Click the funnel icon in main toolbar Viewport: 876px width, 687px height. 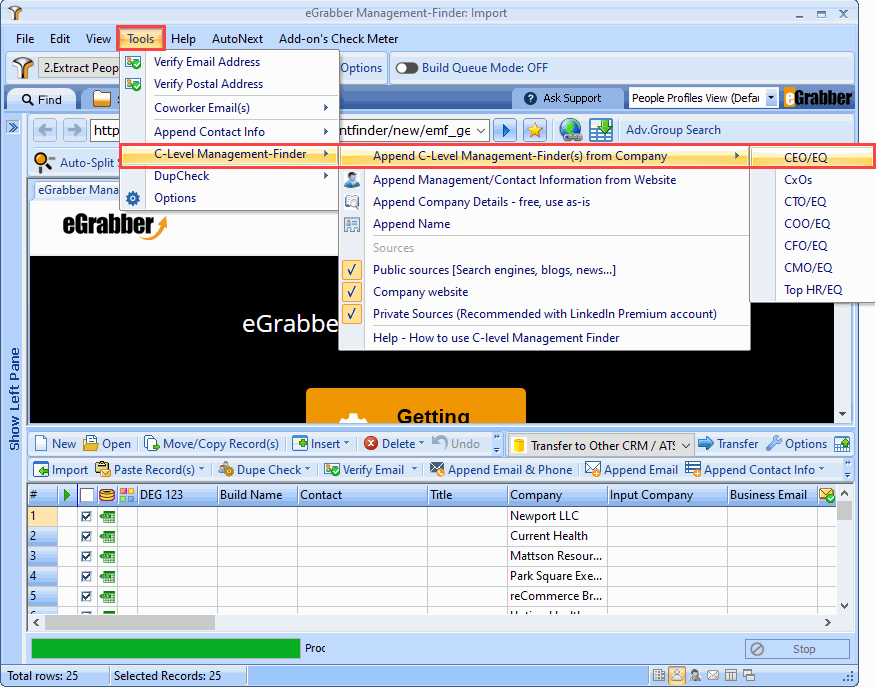(23, 68)
